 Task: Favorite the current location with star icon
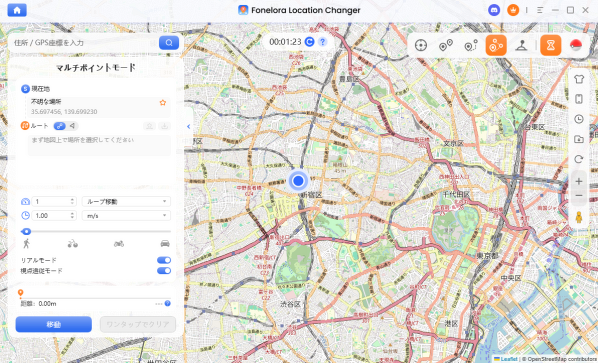163,103
